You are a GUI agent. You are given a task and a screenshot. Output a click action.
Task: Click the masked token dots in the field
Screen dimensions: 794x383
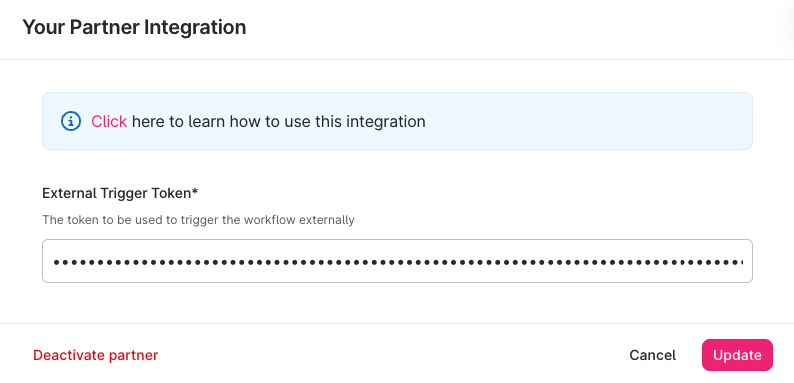(398, 262)
